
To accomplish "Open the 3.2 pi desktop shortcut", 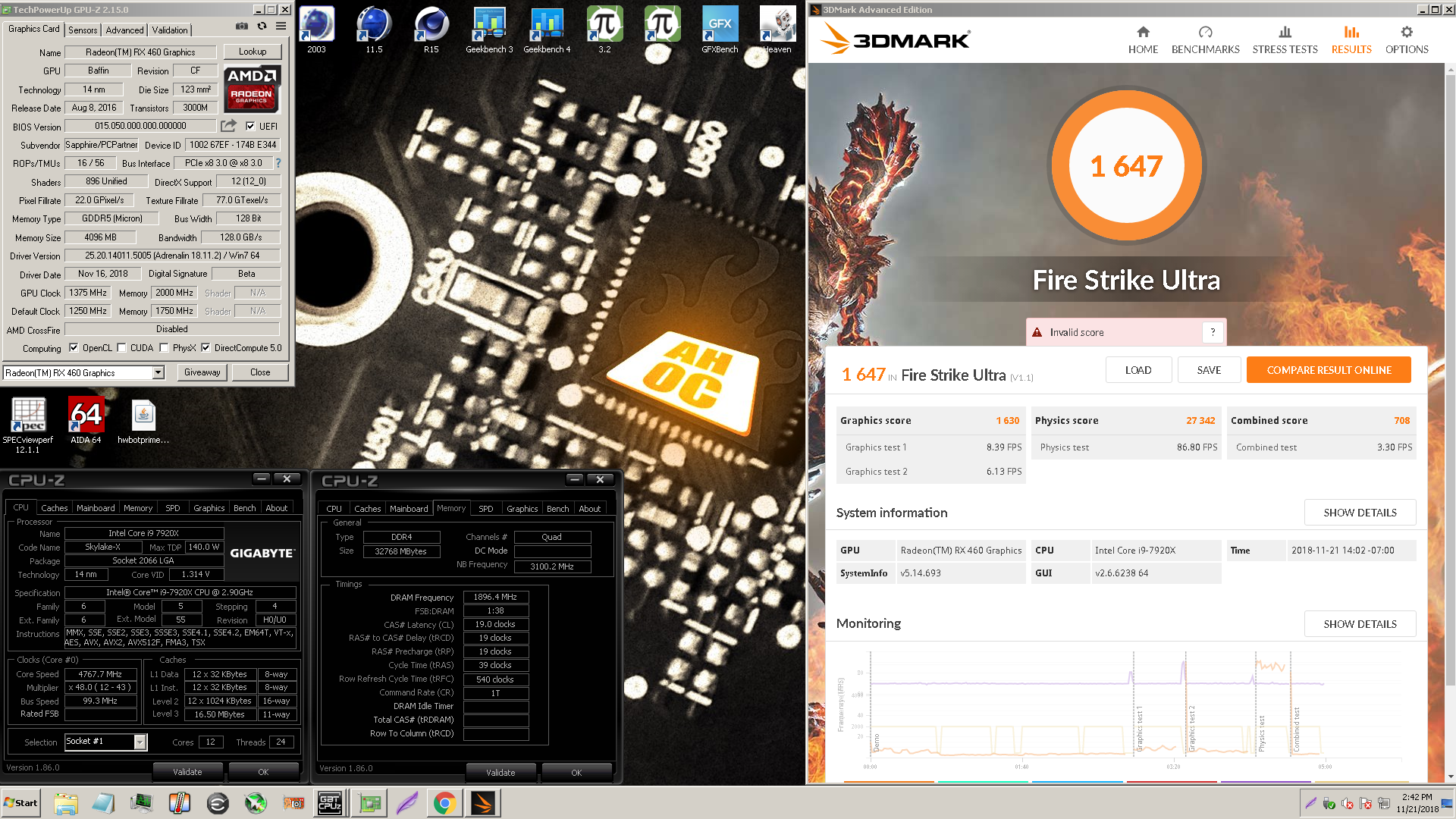I will tap(604, 30).
